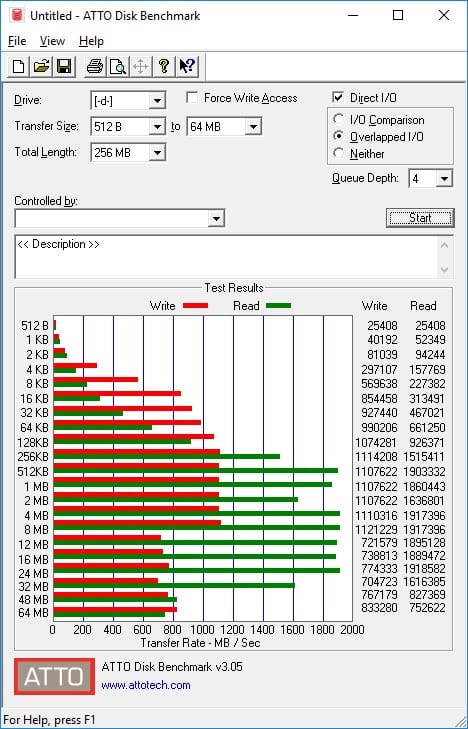Click the red ATTO logo
This screenshot has height=729, width=468.
pyautogui.click(x=54, y=676)
